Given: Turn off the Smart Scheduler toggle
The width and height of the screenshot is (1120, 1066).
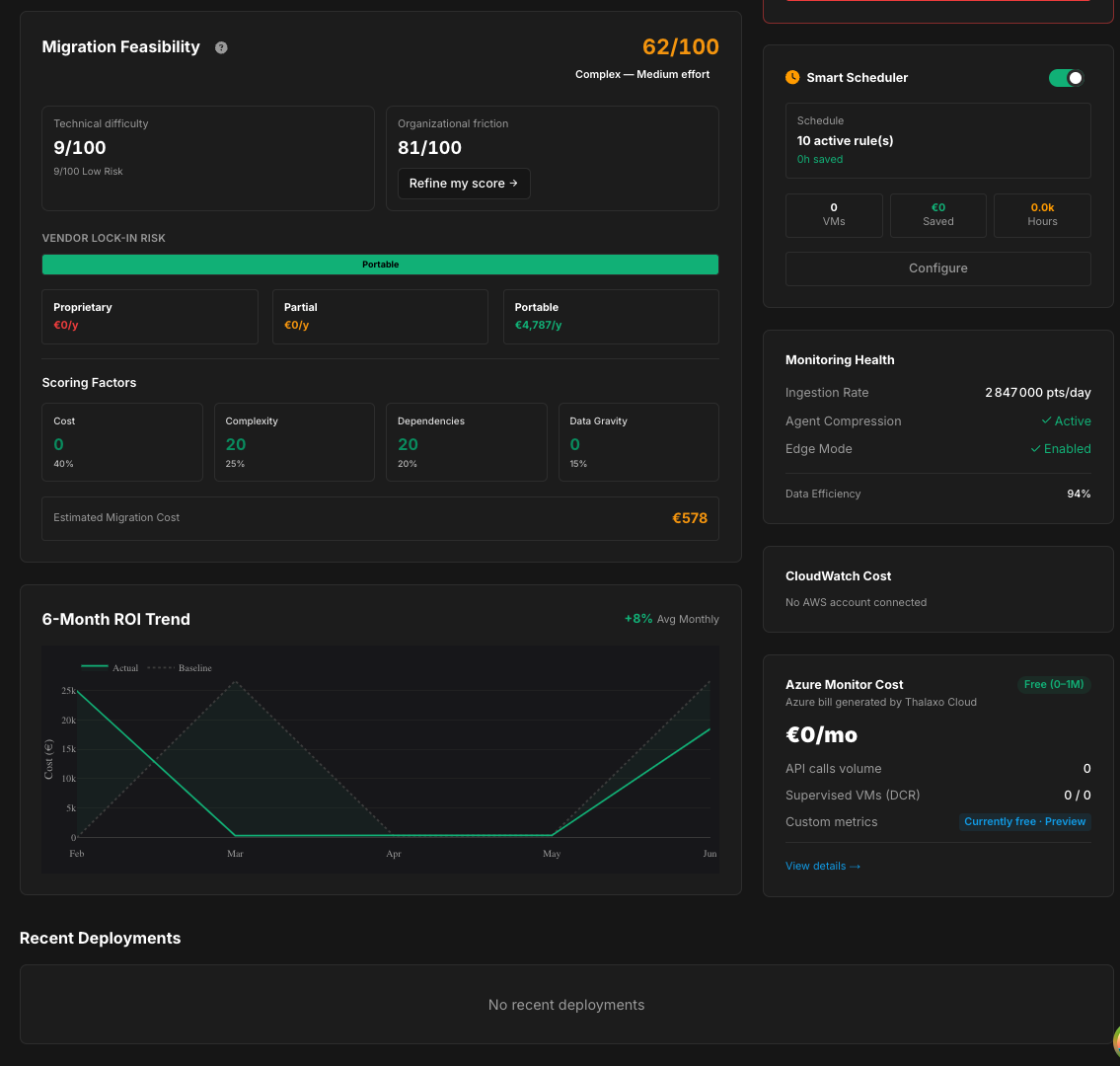Looking at the screenshot, I should (x=1066, y=78).
